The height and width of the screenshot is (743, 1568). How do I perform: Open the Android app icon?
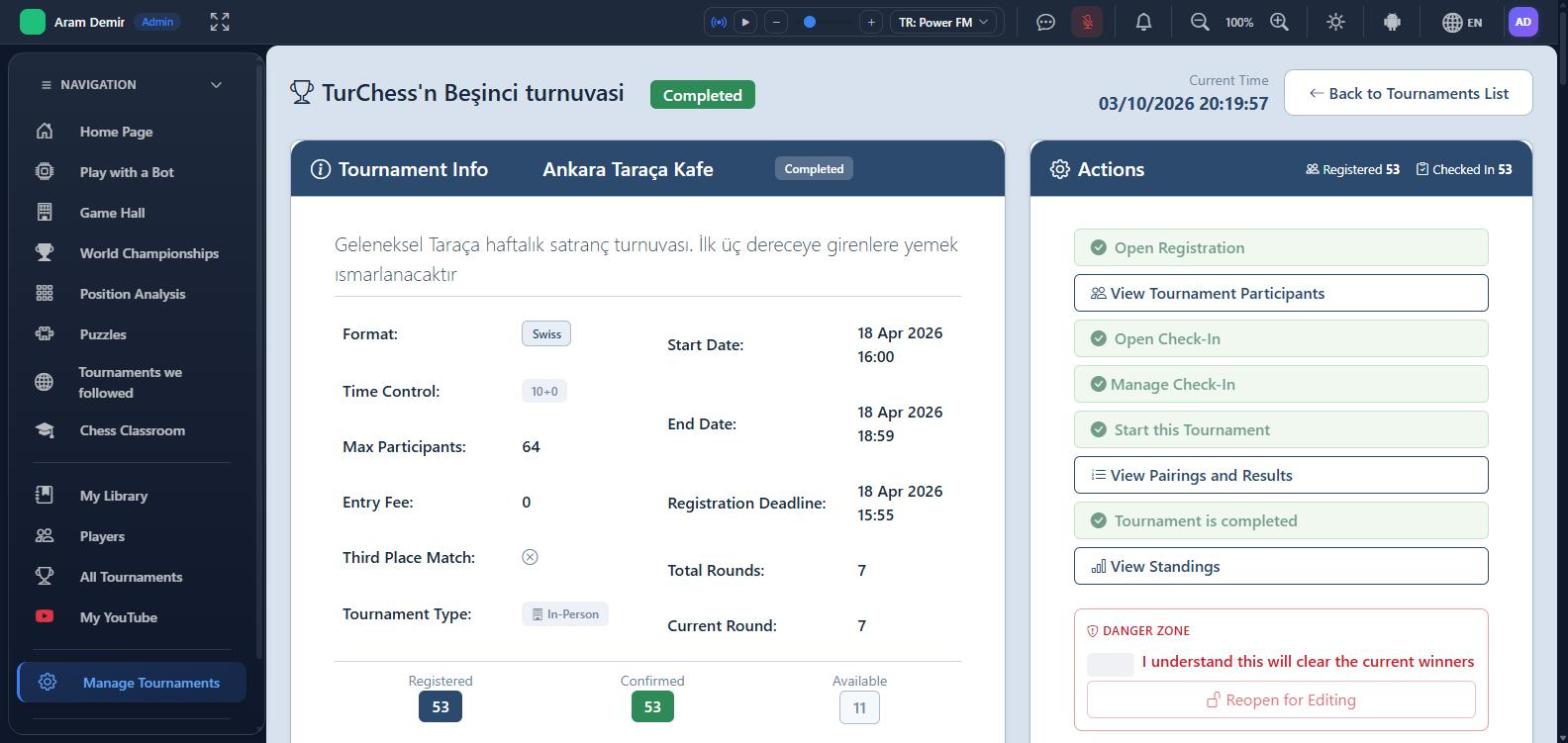pos(1392,22)
